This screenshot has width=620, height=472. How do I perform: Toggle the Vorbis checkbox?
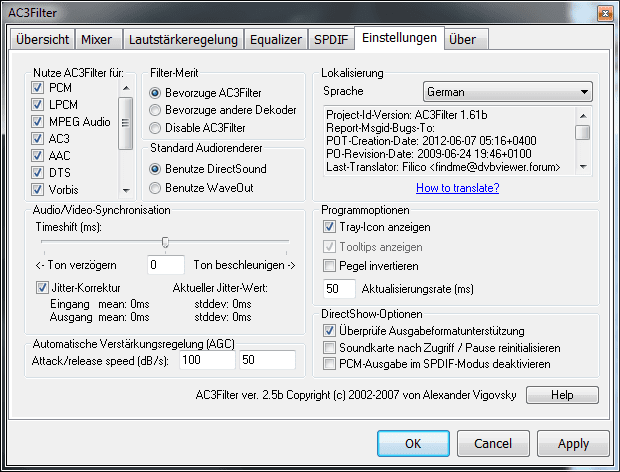tap(37, 189)
